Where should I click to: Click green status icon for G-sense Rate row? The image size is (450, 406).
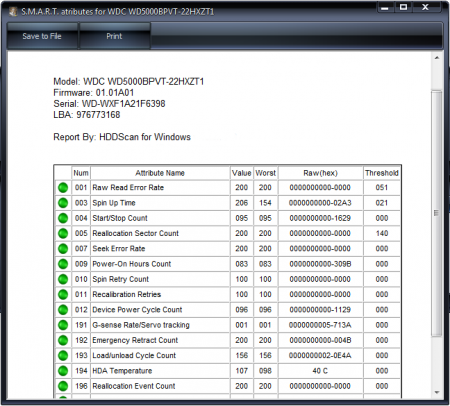(63, 325)
